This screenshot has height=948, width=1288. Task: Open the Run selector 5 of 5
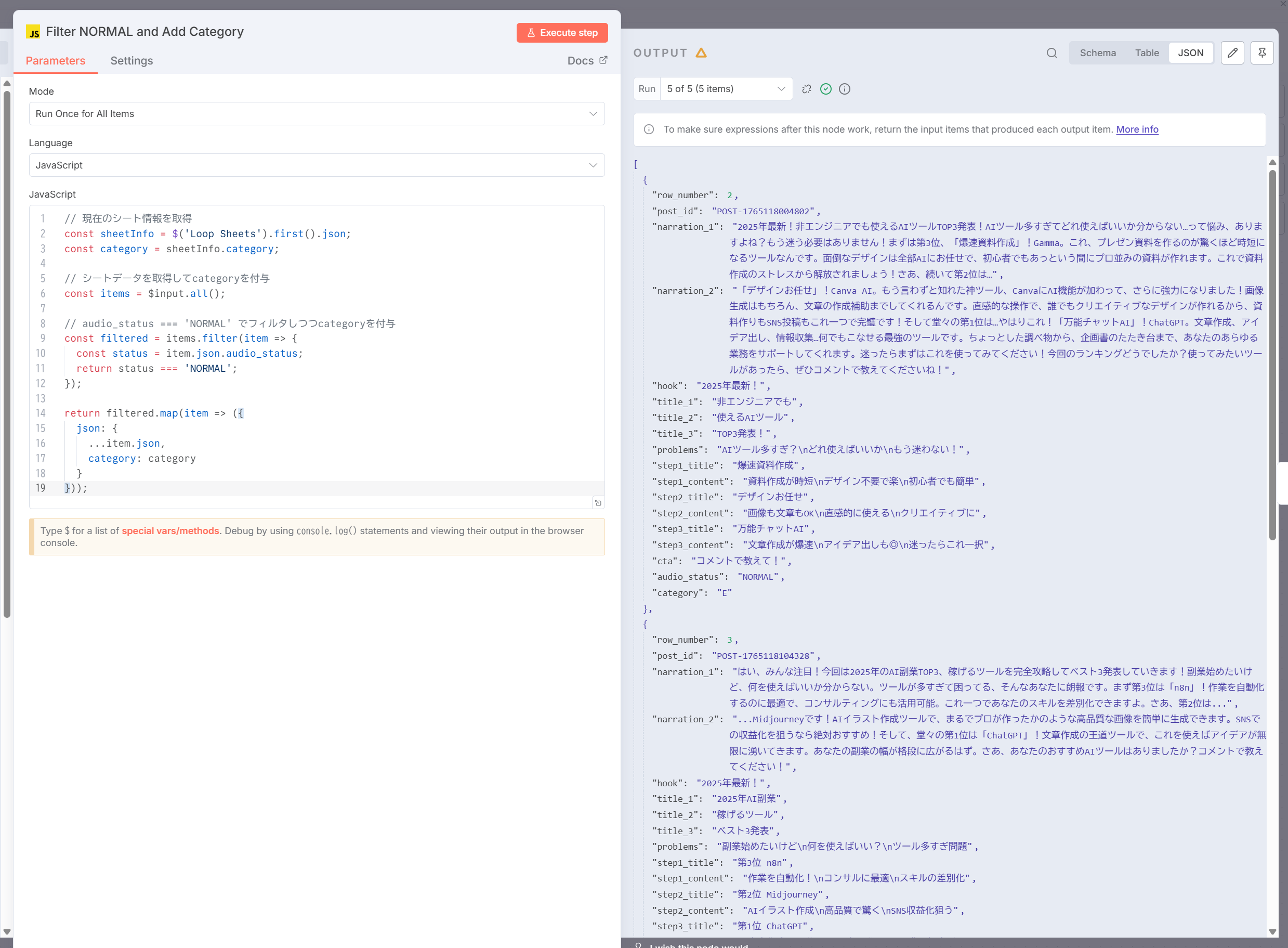tap(725, 89)
